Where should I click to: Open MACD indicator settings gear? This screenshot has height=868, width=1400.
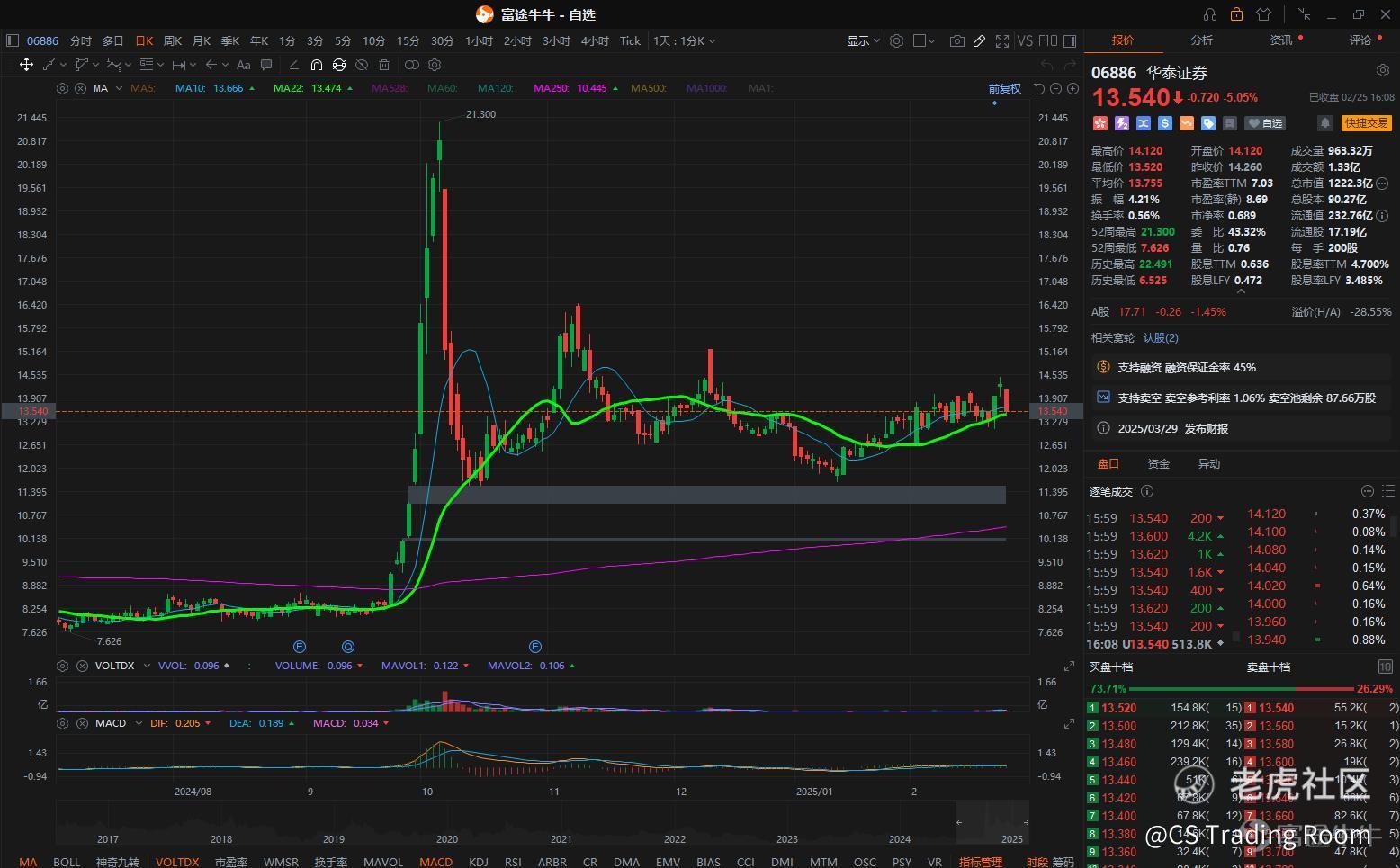point(62,723)
